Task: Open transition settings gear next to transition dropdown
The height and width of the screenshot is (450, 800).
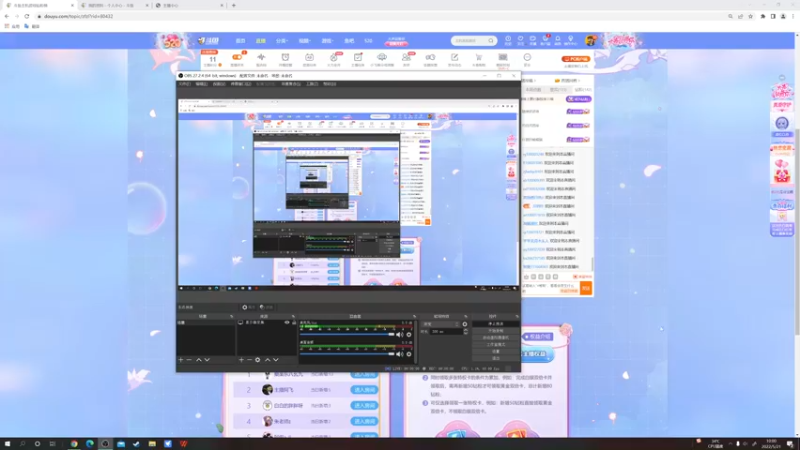Action: (x=465, y=324)
